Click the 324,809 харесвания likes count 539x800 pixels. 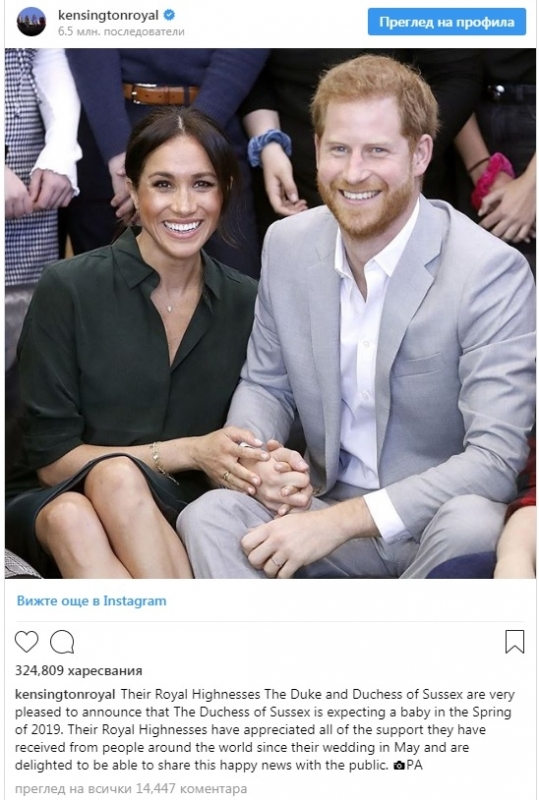coord(79,670)
